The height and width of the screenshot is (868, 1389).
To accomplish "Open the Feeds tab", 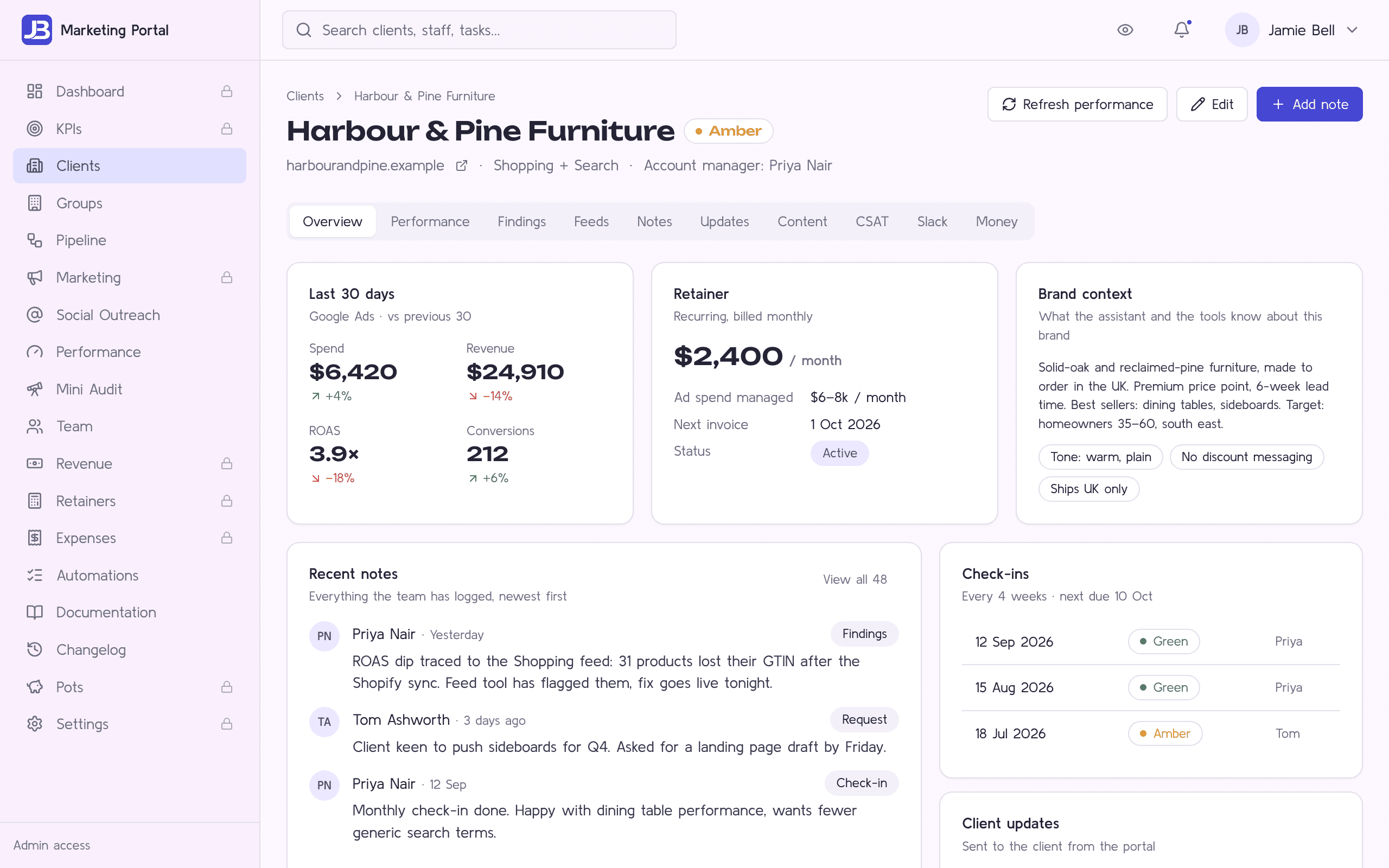I will click(591, 221).
